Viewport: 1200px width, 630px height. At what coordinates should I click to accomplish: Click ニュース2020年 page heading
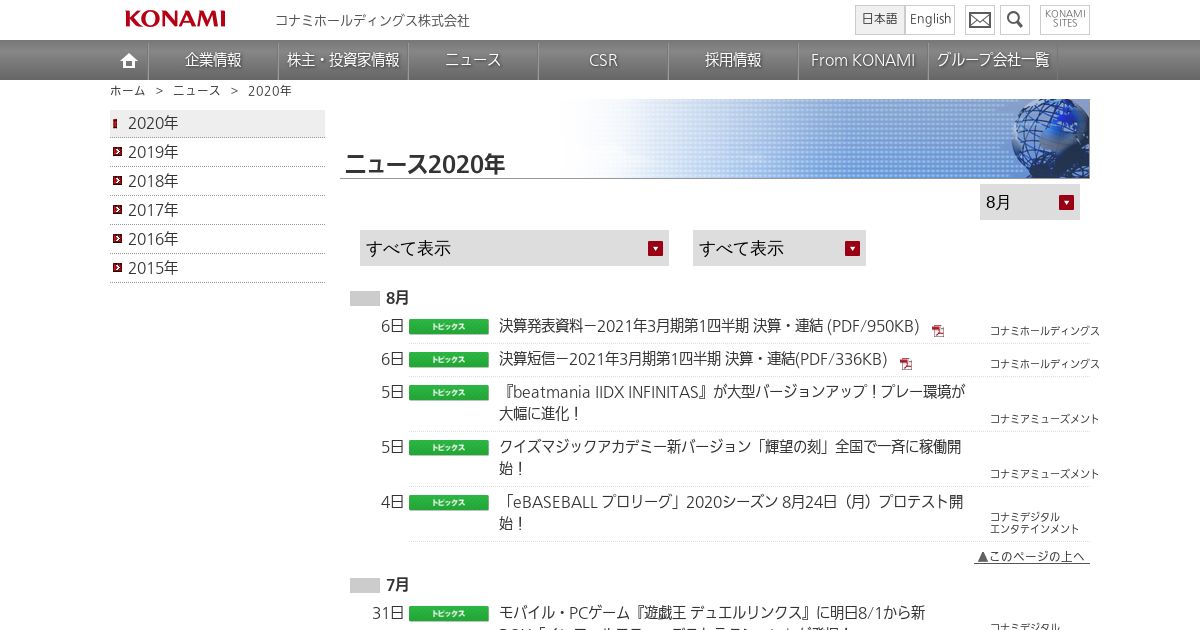(425, 164)
